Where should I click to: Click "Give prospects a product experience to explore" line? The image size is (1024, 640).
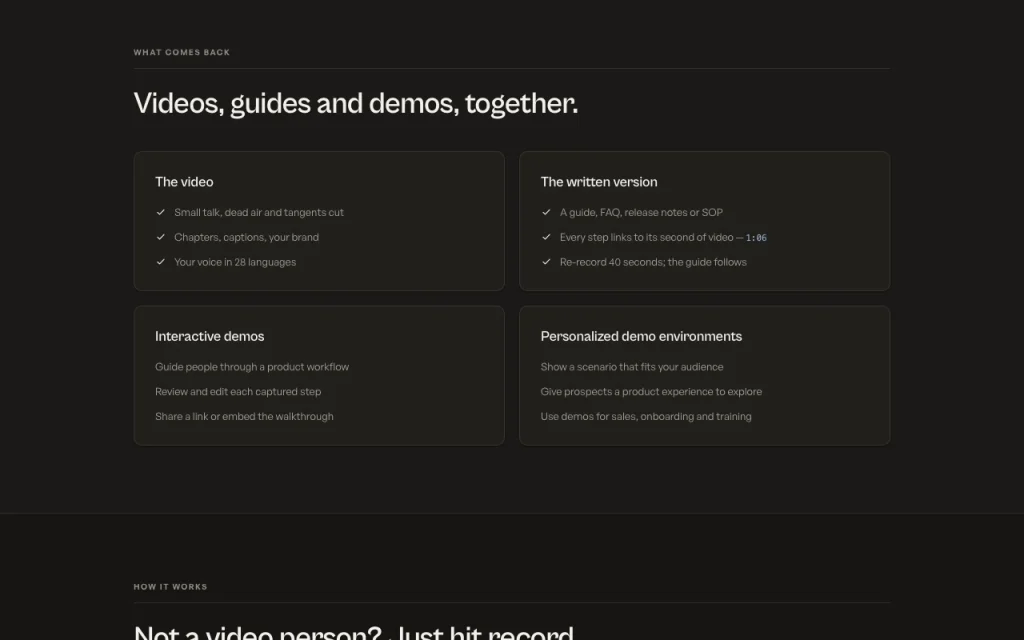coord(651,392)
